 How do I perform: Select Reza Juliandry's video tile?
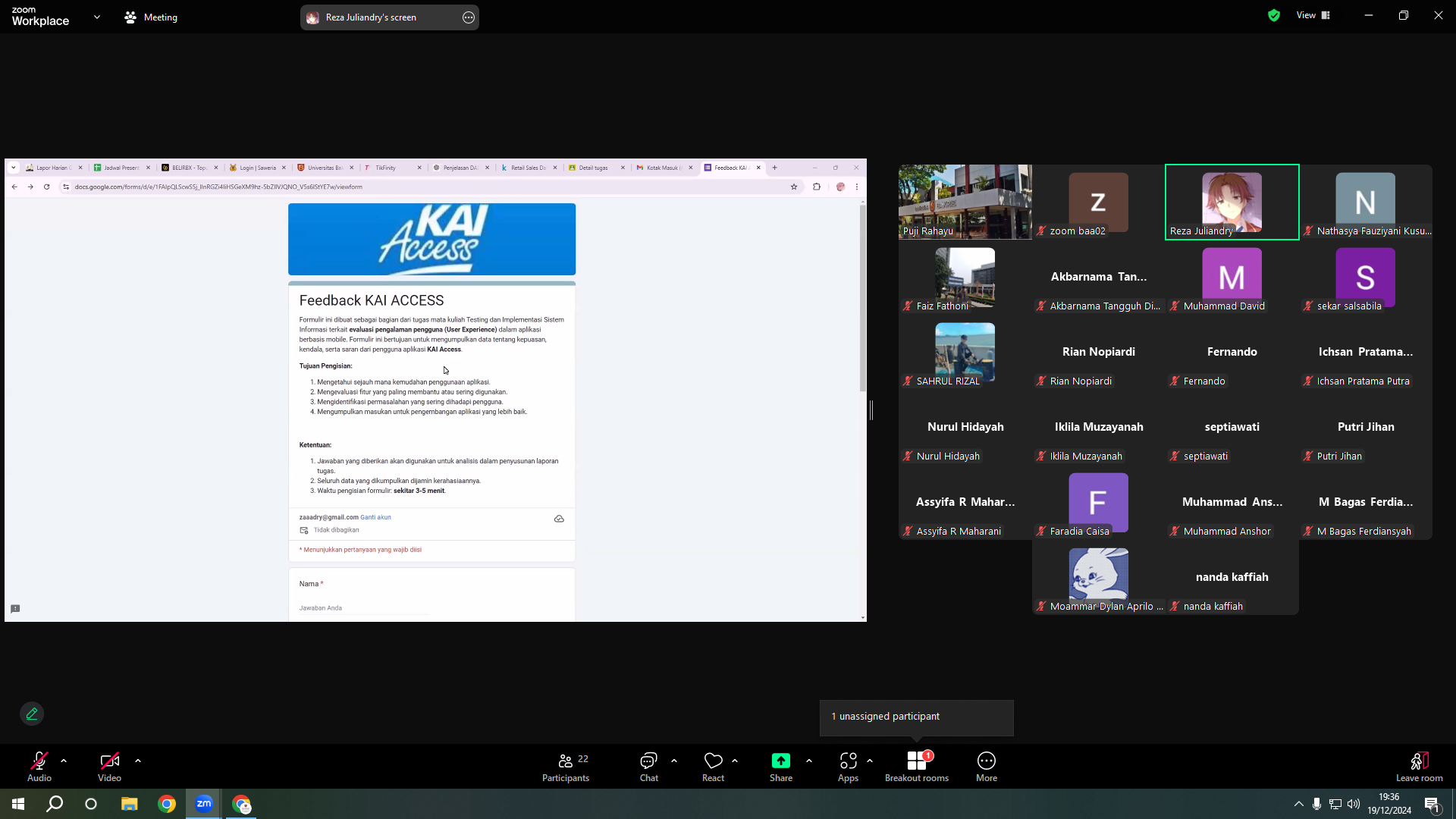[x=1232, y=202]
